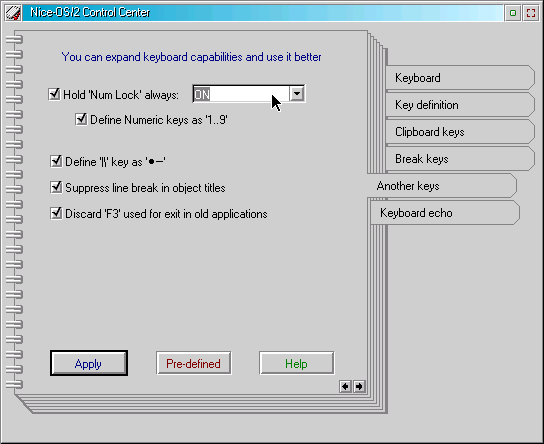Open the Help button
Screen dimensions: 544x444
tap(297, 363)
